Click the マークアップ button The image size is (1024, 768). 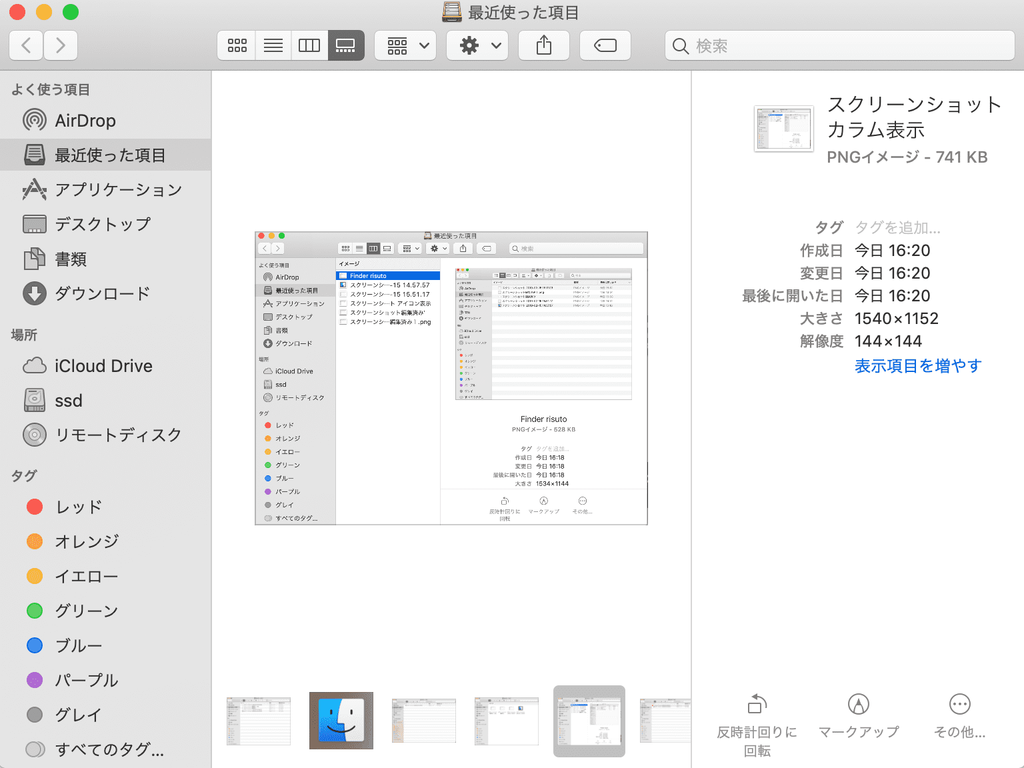click(858, 716)
